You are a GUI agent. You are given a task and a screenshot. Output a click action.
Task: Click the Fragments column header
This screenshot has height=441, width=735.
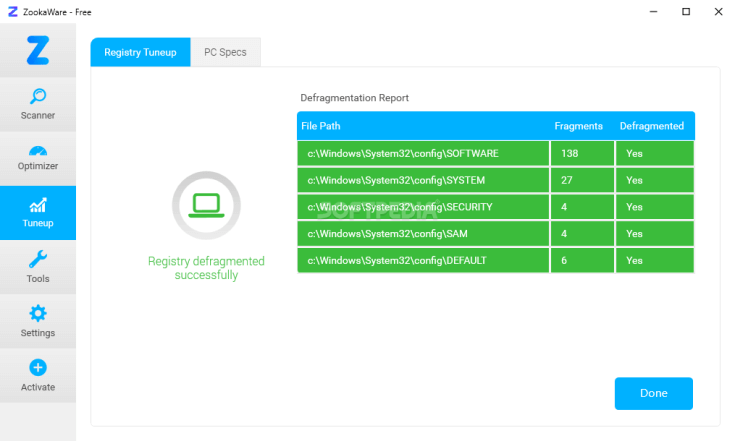coord(578,126)
